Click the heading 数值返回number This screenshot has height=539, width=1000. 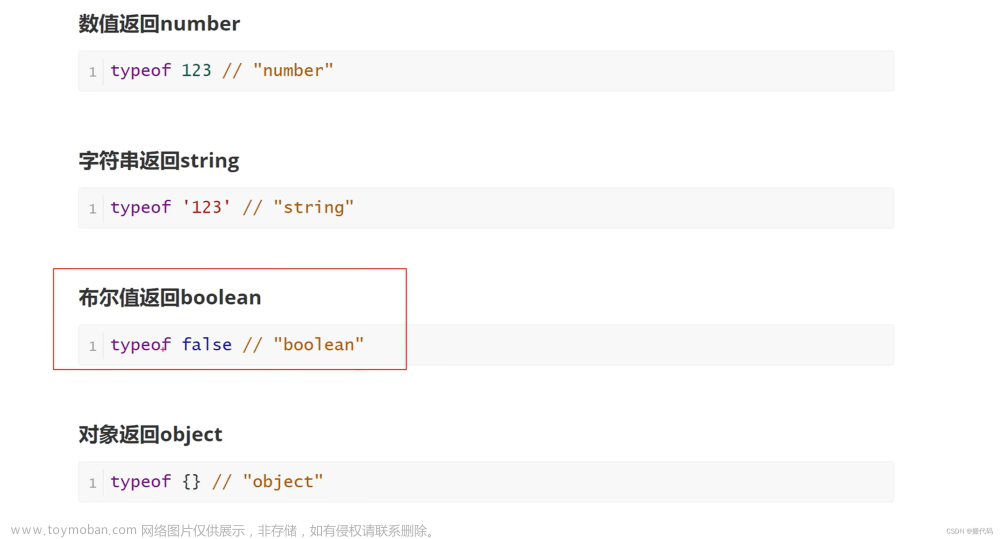[159, 24]
